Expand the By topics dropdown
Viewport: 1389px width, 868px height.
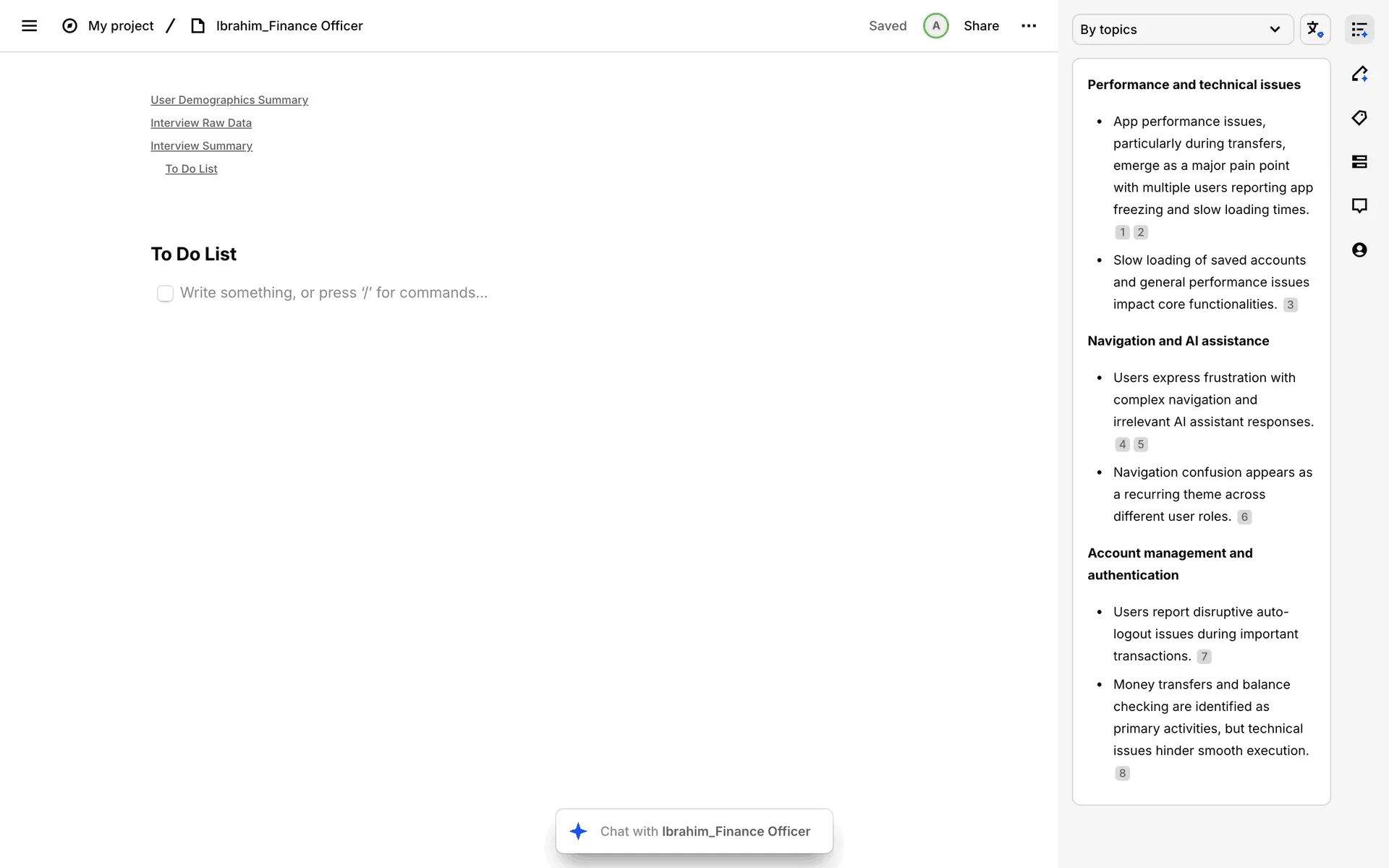click(1182, 30)
